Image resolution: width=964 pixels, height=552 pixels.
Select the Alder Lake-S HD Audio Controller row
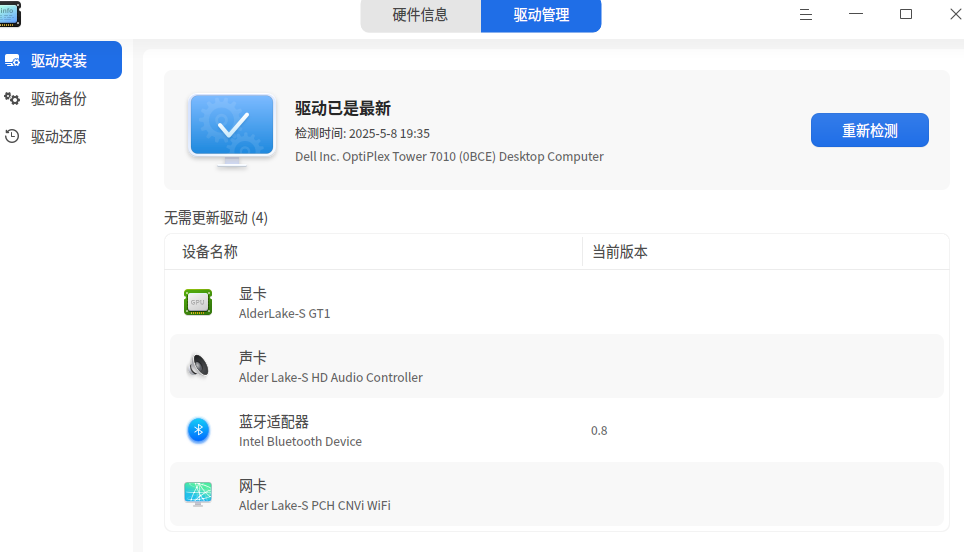click(556, 366)
